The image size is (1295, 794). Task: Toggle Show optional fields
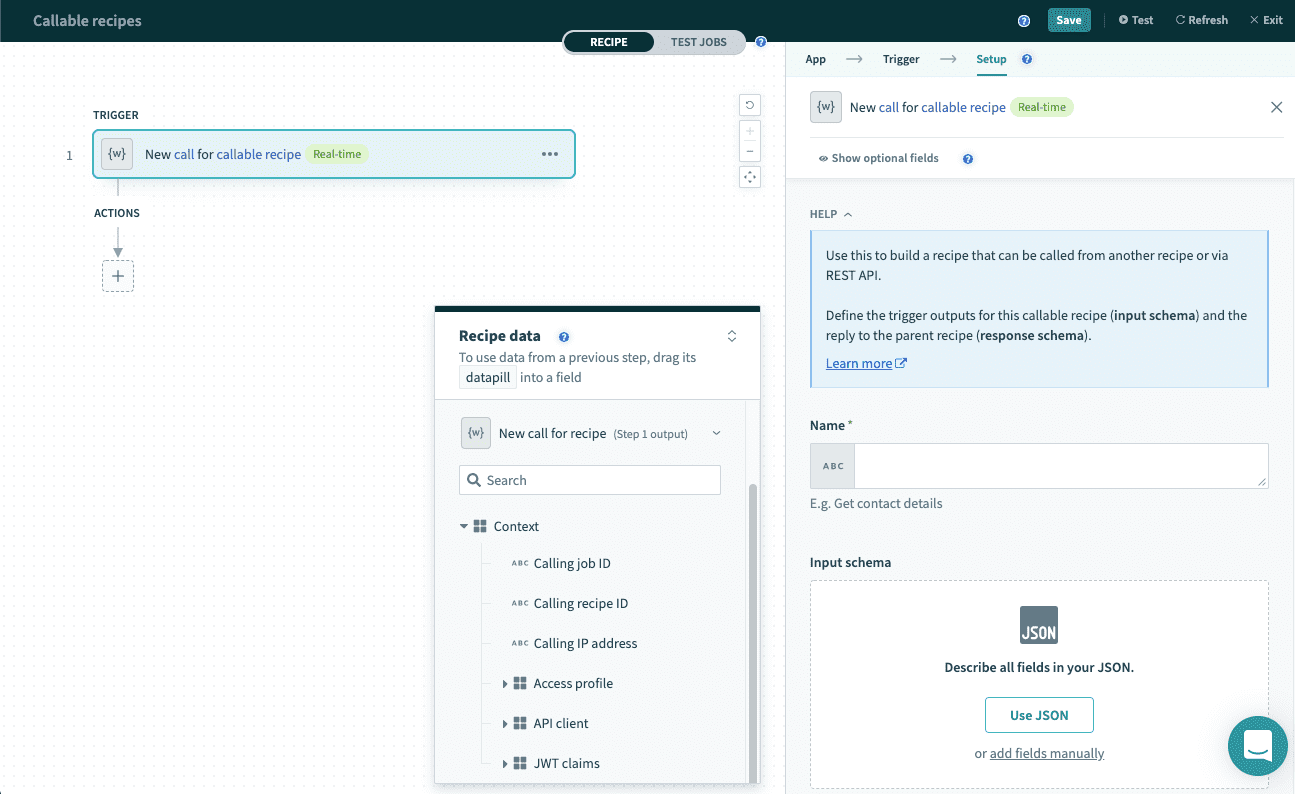pos(877,157)
